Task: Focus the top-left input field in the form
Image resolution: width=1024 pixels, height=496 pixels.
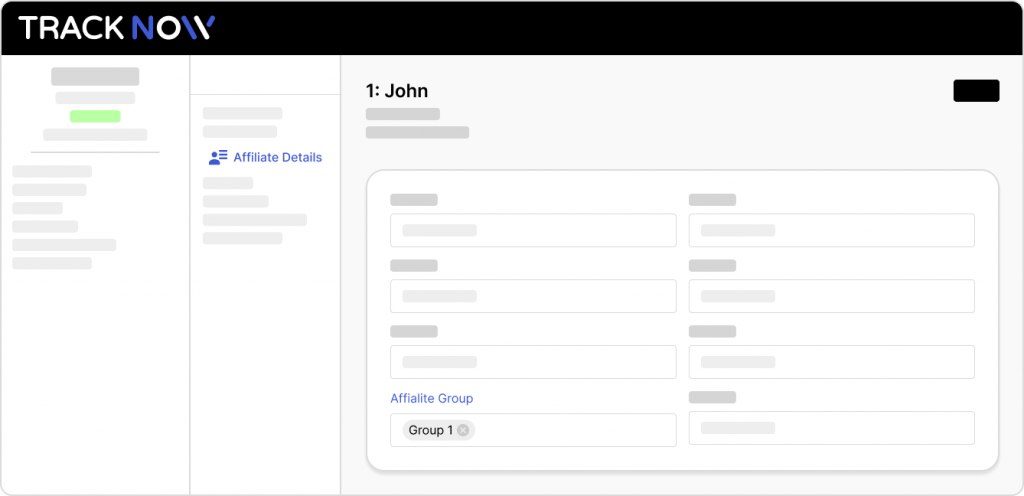Action: pyautogui.click(x=533, y=230)
